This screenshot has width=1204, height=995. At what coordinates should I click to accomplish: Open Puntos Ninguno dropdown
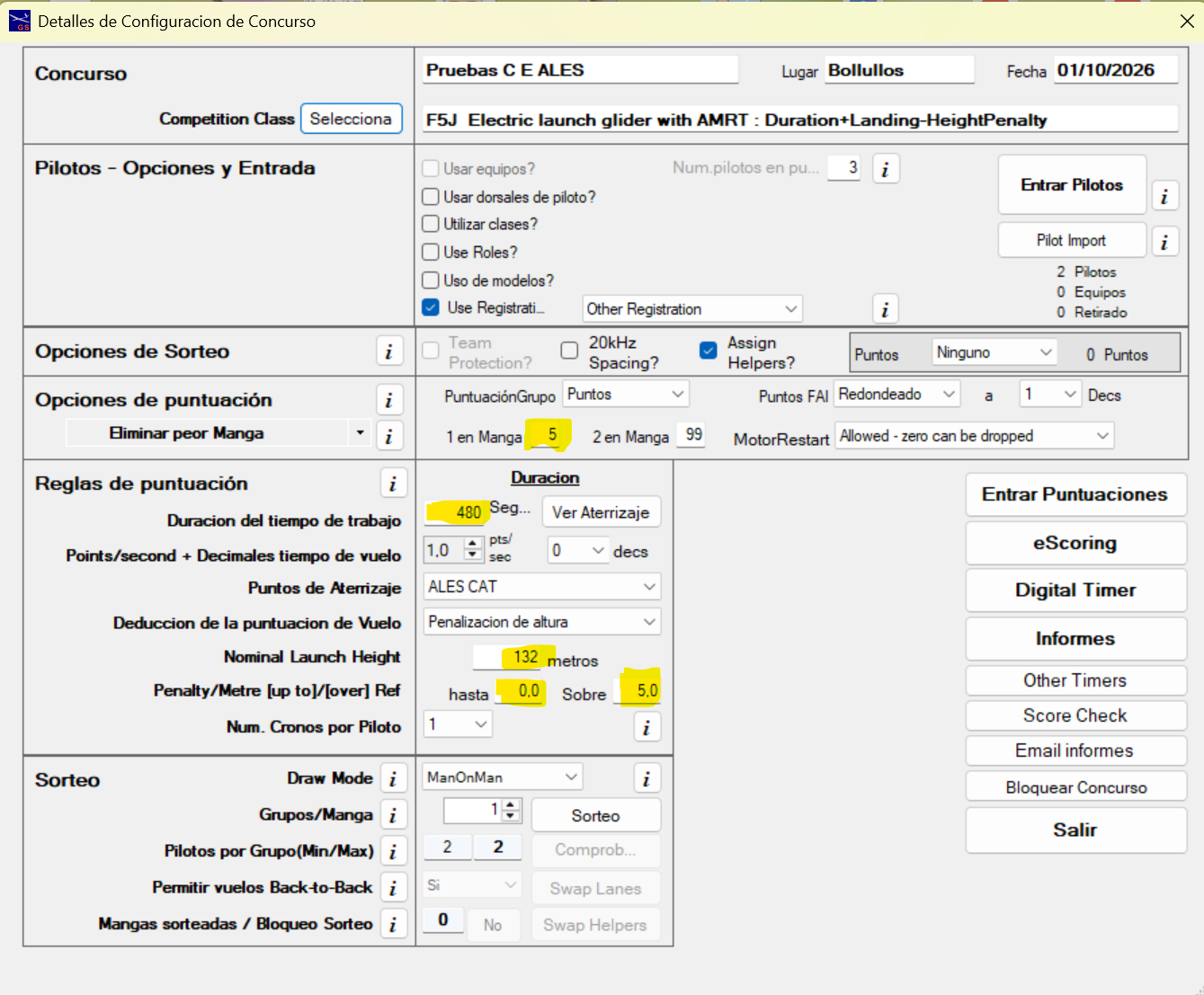click(994, 352)
